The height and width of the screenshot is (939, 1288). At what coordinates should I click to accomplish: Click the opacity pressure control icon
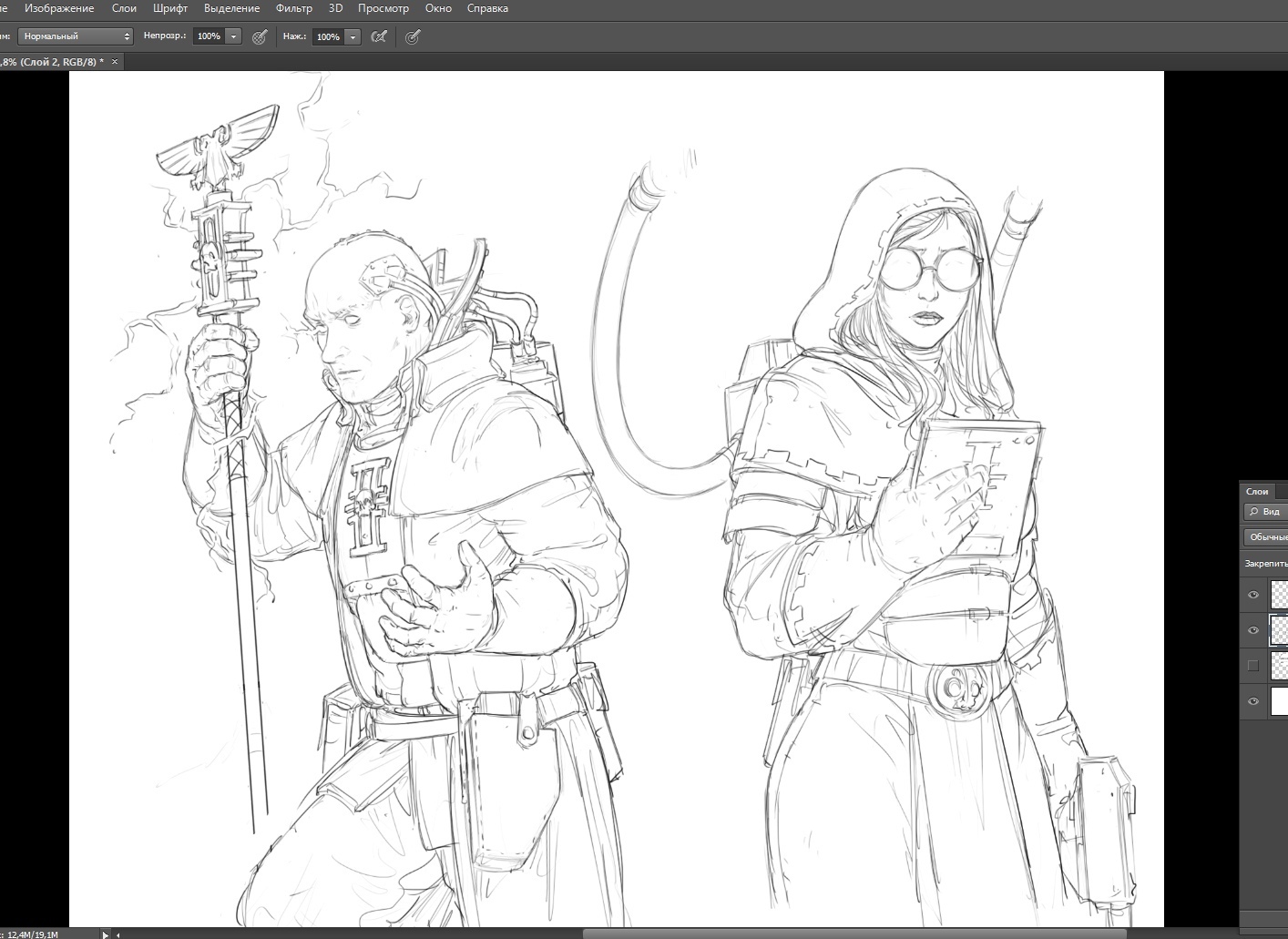point(260,36)
